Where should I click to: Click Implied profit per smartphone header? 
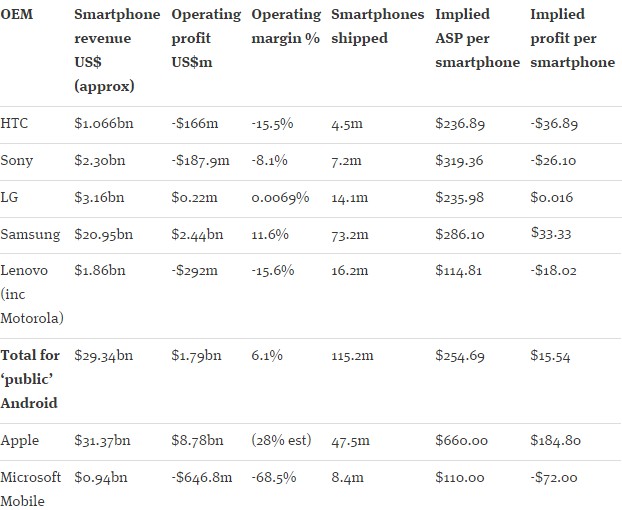point(572,38)
